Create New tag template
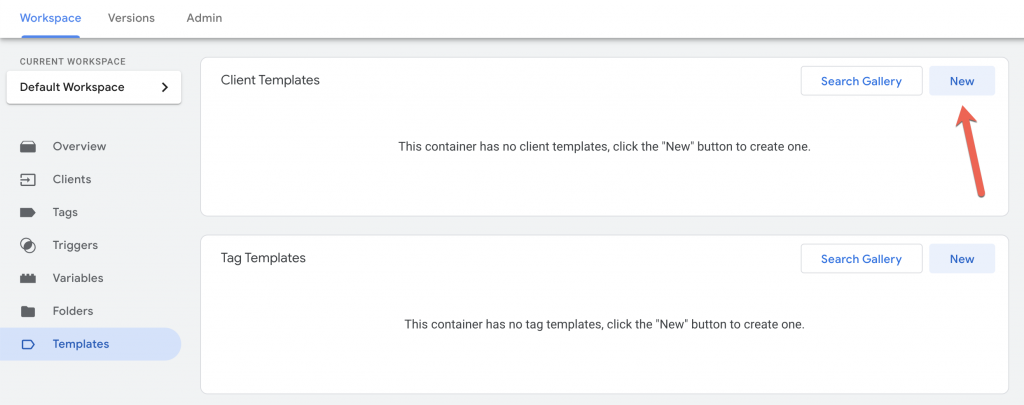Image resolution: width=1024 pixels, height=405 pixels. coord(962,259)
